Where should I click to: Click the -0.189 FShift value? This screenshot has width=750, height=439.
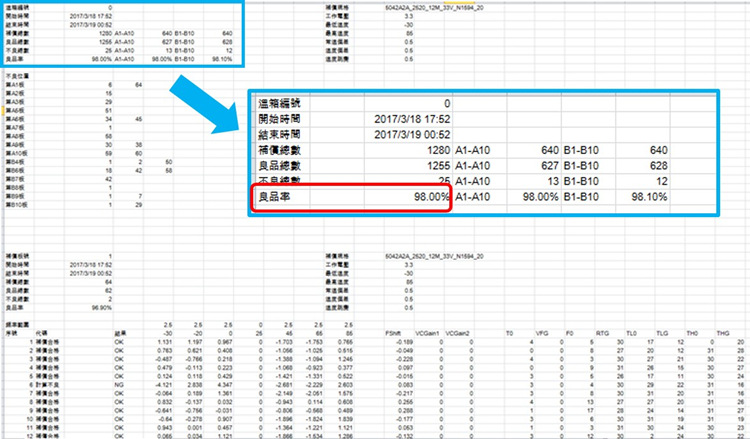pyautogui.click(x=405, y=341)
